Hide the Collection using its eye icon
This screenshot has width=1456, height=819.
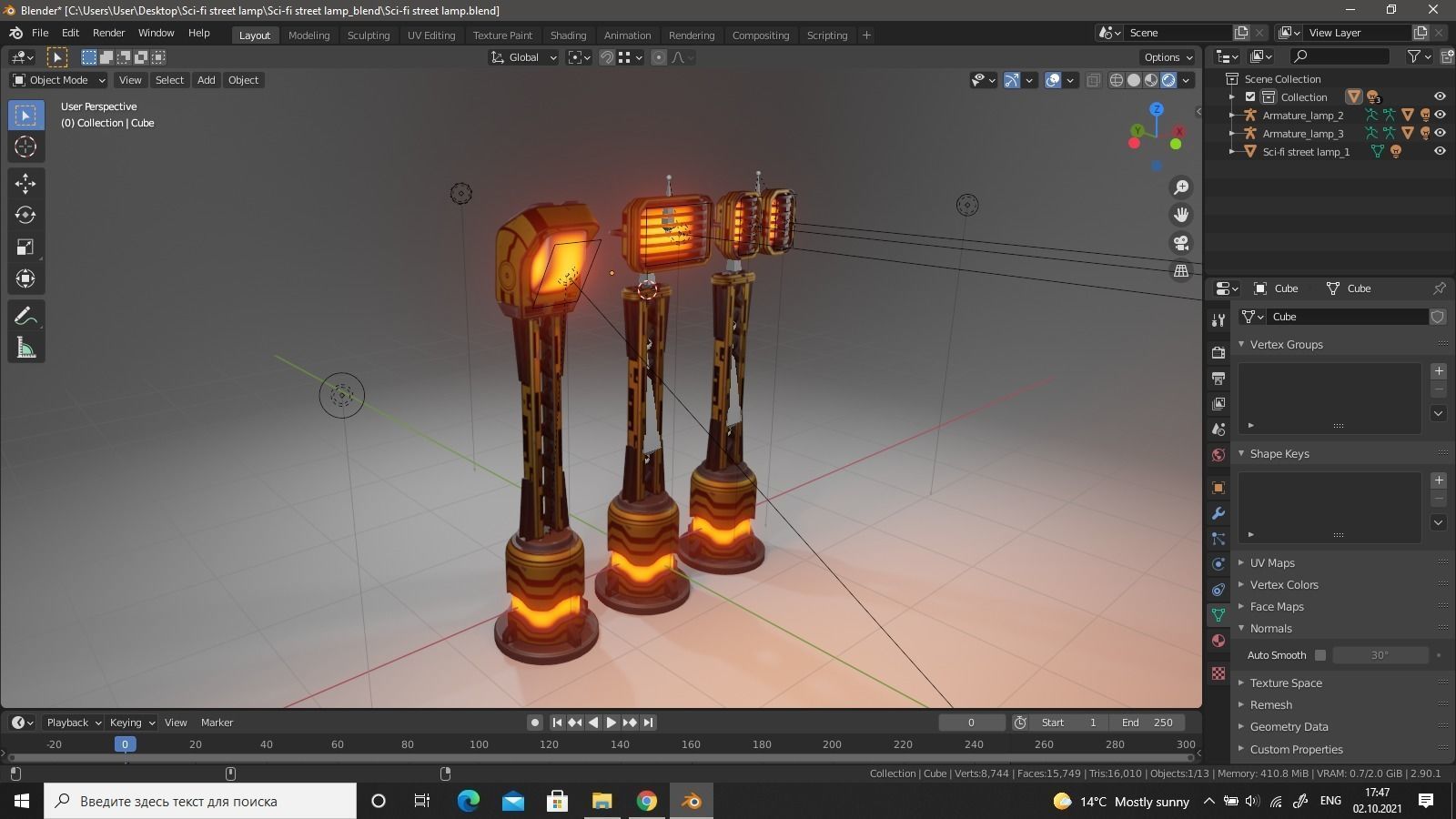coord(1440,96)
